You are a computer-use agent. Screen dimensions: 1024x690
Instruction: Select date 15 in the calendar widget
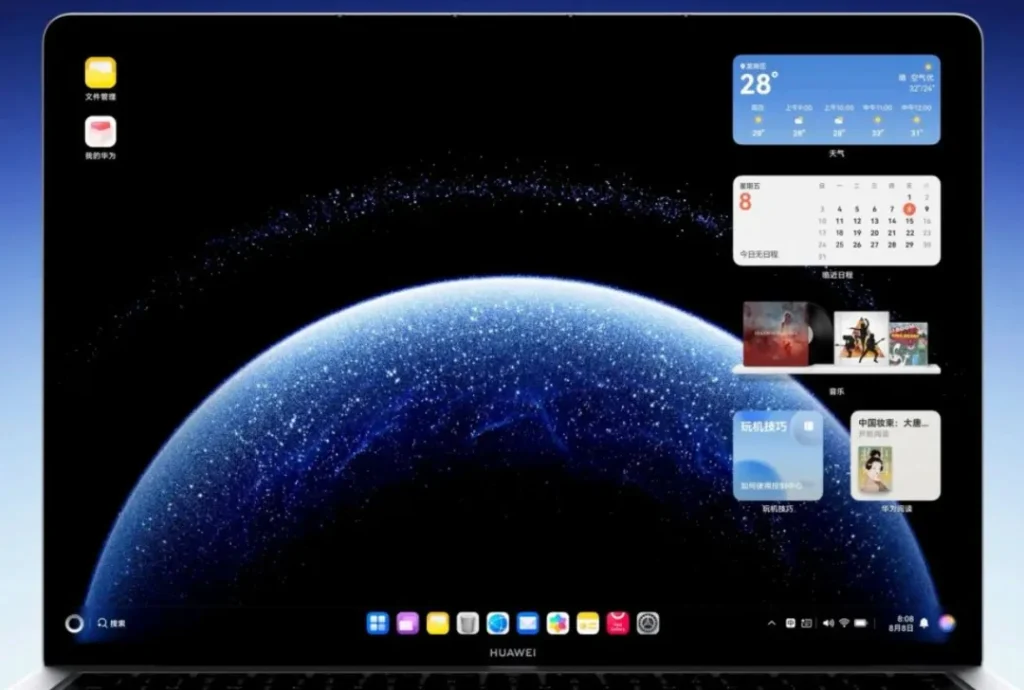[909, 221]
